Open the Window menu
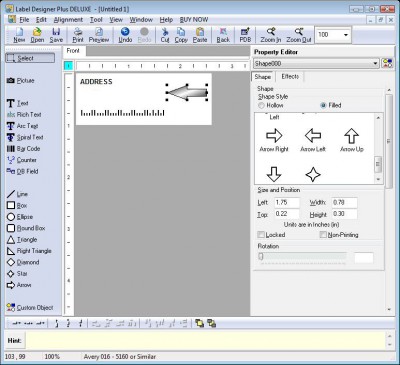This screenshot has height=365, width=400. tap(141, 20)
